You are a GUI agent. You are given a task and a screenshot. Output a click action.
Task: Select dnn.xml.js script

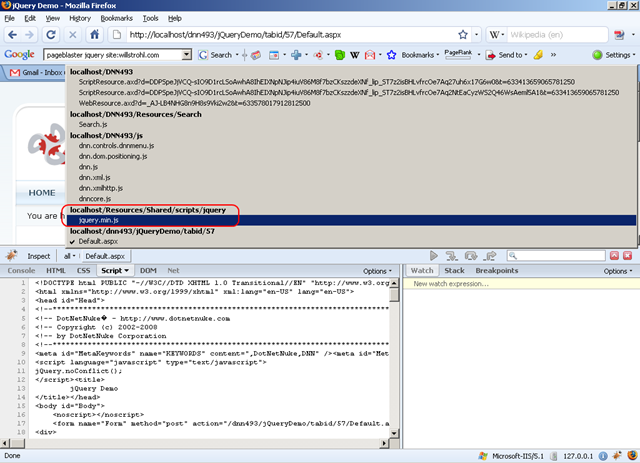(x=94, y=178)
